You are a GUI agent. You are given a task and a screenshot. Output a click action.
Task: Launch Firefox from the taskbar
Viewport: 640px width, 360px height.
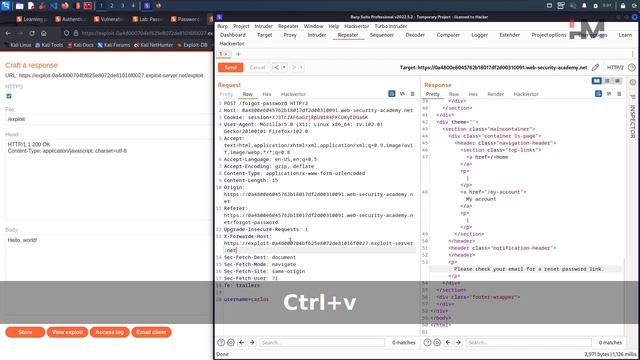pos(65,6)
